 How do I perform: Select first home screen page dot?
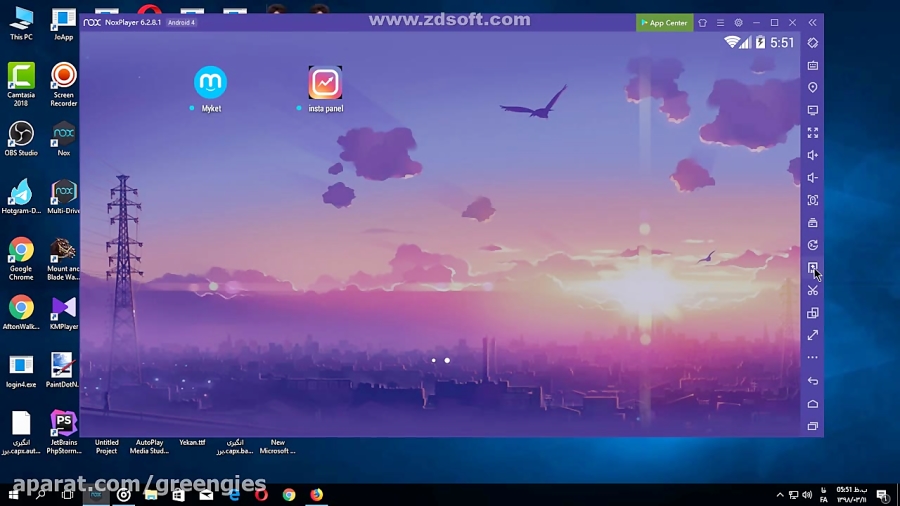(434, 360)
